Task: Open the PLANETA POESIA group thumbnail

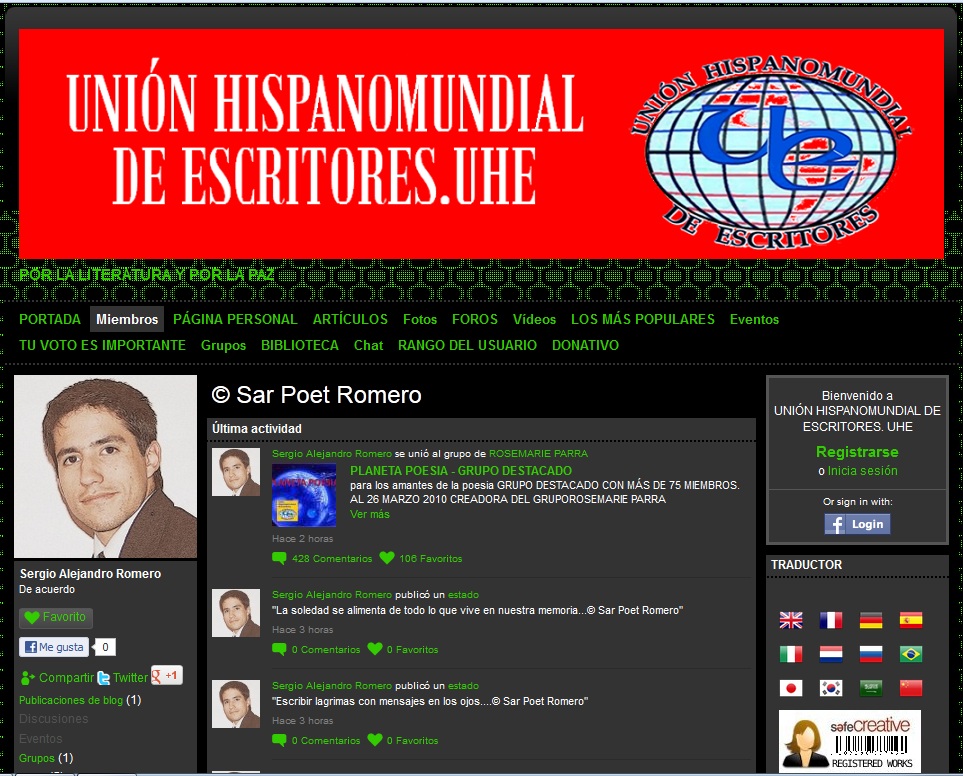Action: pos(304,495)
